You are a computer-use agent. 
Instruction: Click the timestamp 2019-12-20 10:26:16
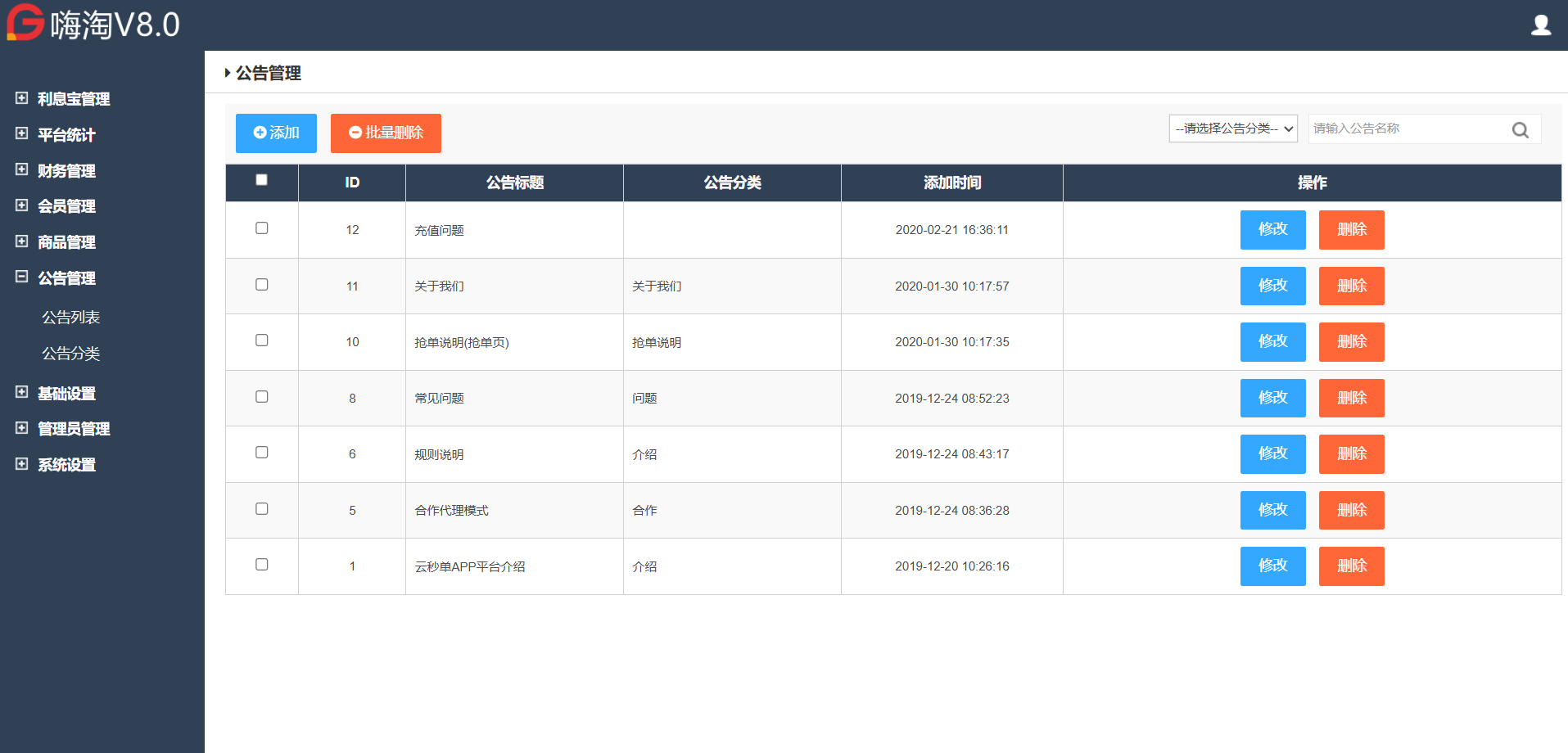(x=952, y=566)
